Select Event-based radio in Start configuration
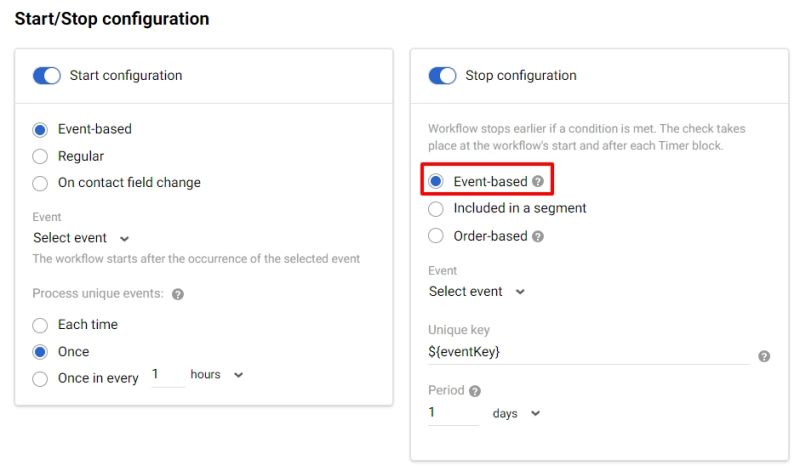This screenshot has width=800, height=471. [x=40, y=130]
